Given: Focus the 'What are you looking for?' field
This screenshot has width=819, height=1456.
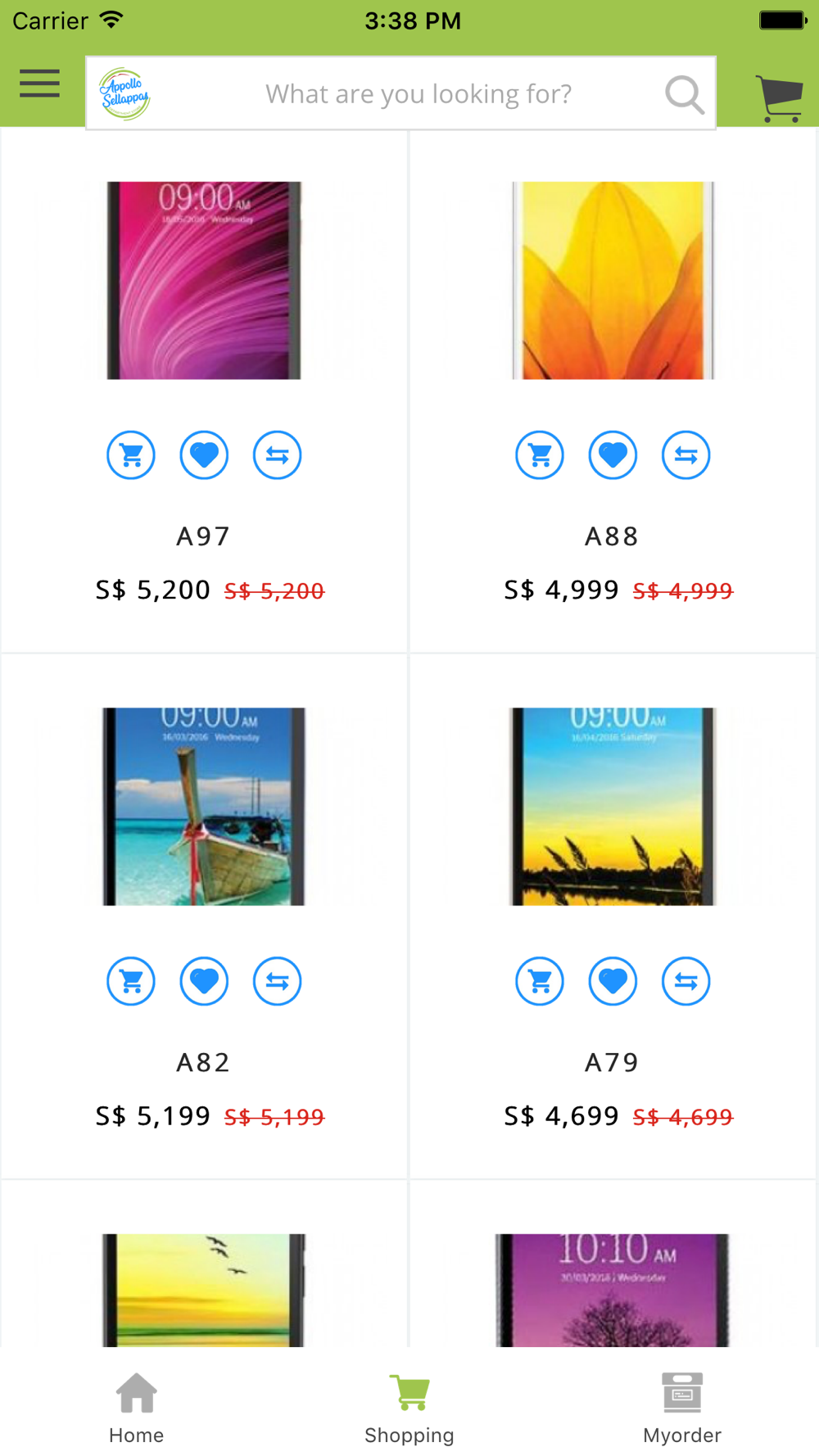Looking at the screenshot, I should (x=418, y=94).
